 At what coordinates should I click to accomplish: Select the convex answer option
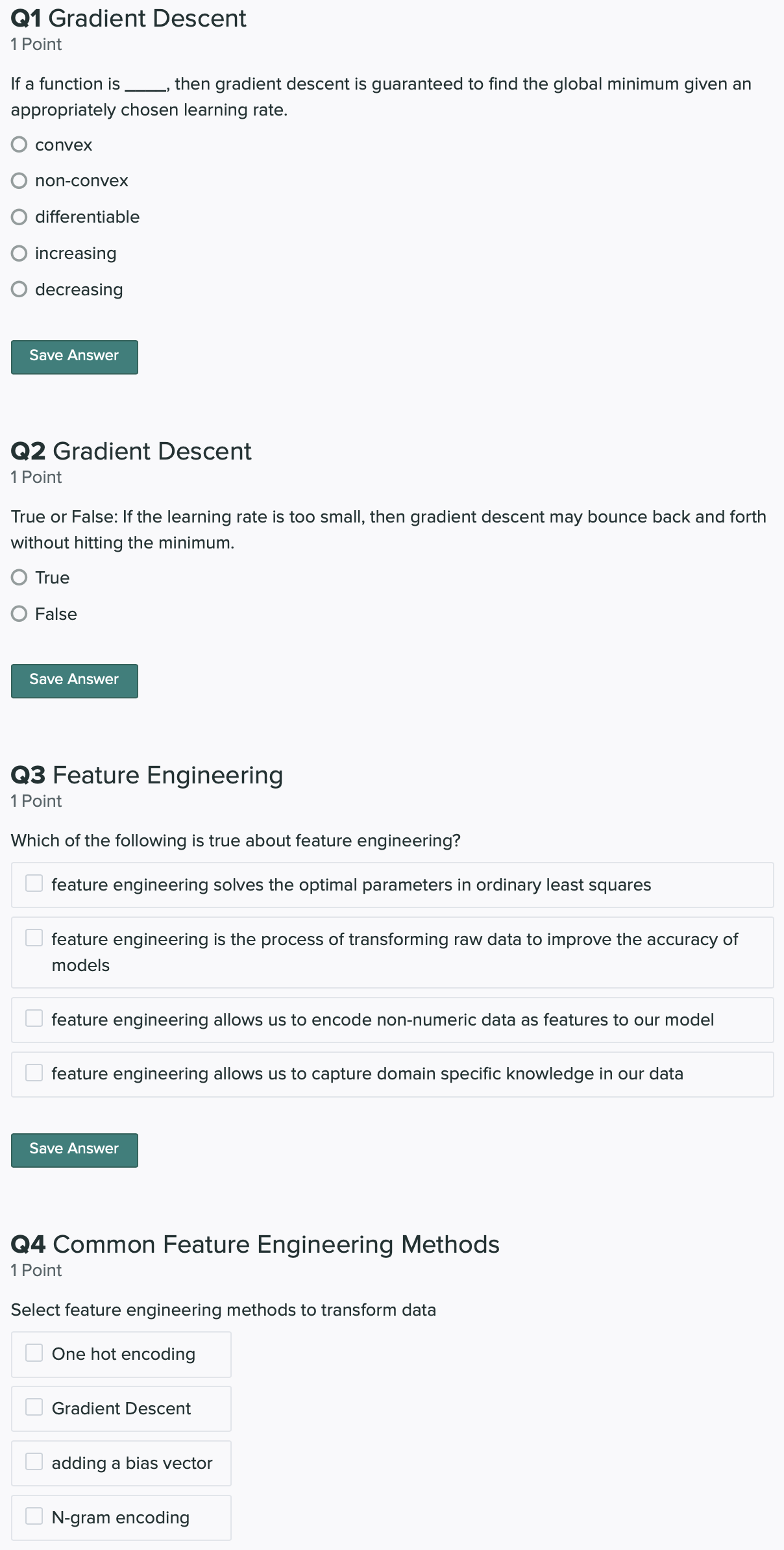coord(19,145)
